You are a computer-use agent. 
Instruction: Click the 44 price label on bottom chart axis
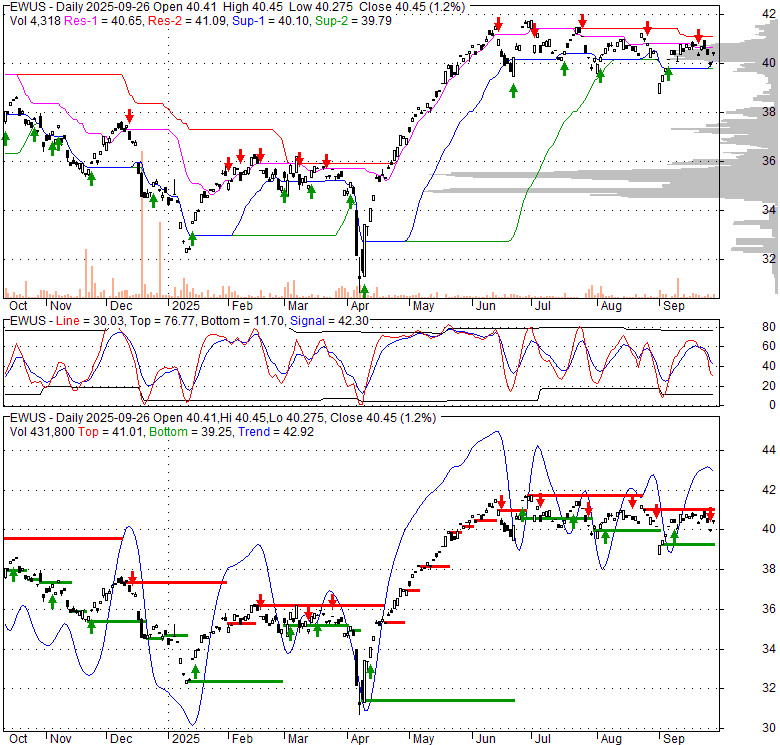(x=769, y=450)
